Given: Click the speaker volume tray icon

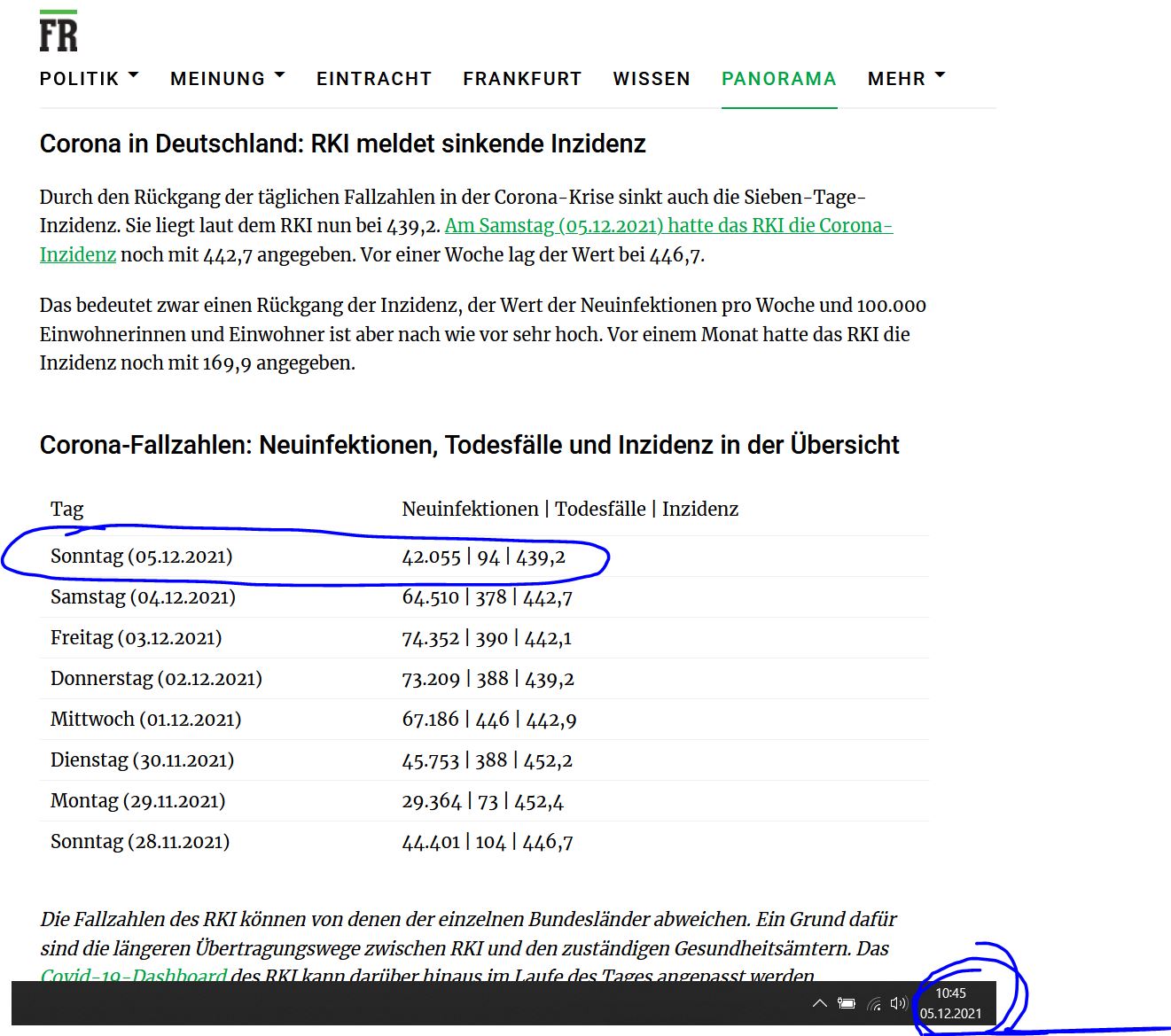Looking at the screenshot, I should point(898,1003).
